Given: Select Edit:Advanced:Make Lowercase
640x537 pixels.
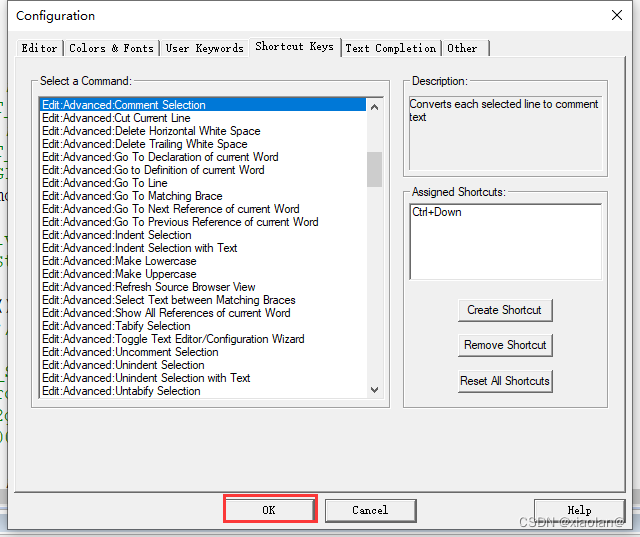Looking at the screenshot, I should click(203, 261).
